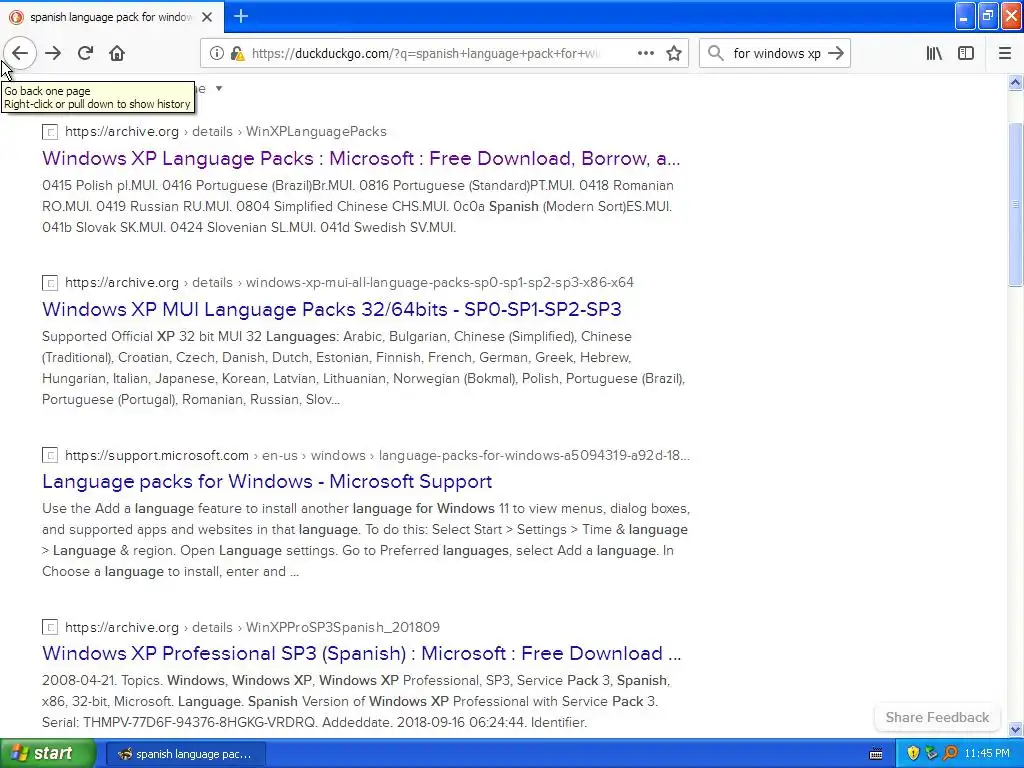
Task: Go forward with the forward arrow button
Action: (x=54, y=54)
